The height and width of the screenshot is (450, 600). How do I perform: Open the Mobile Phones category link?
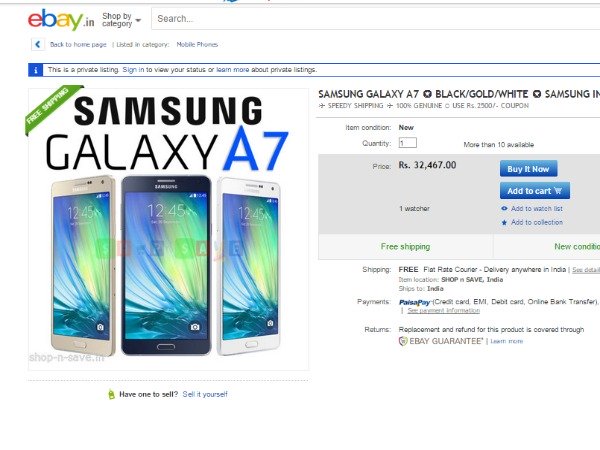[x=197, y=44]
